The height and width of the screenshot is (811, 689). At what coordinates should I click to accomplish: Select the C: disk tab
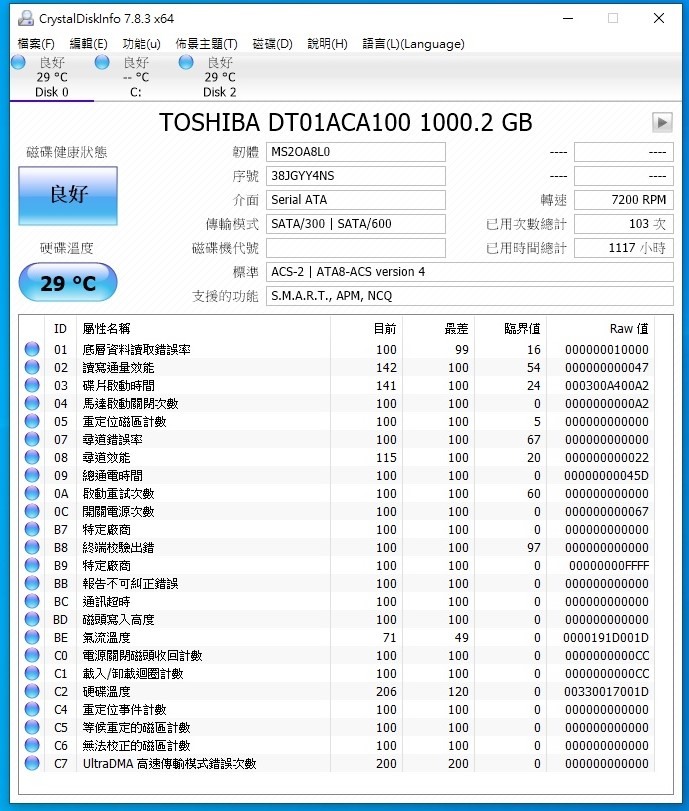136,77
